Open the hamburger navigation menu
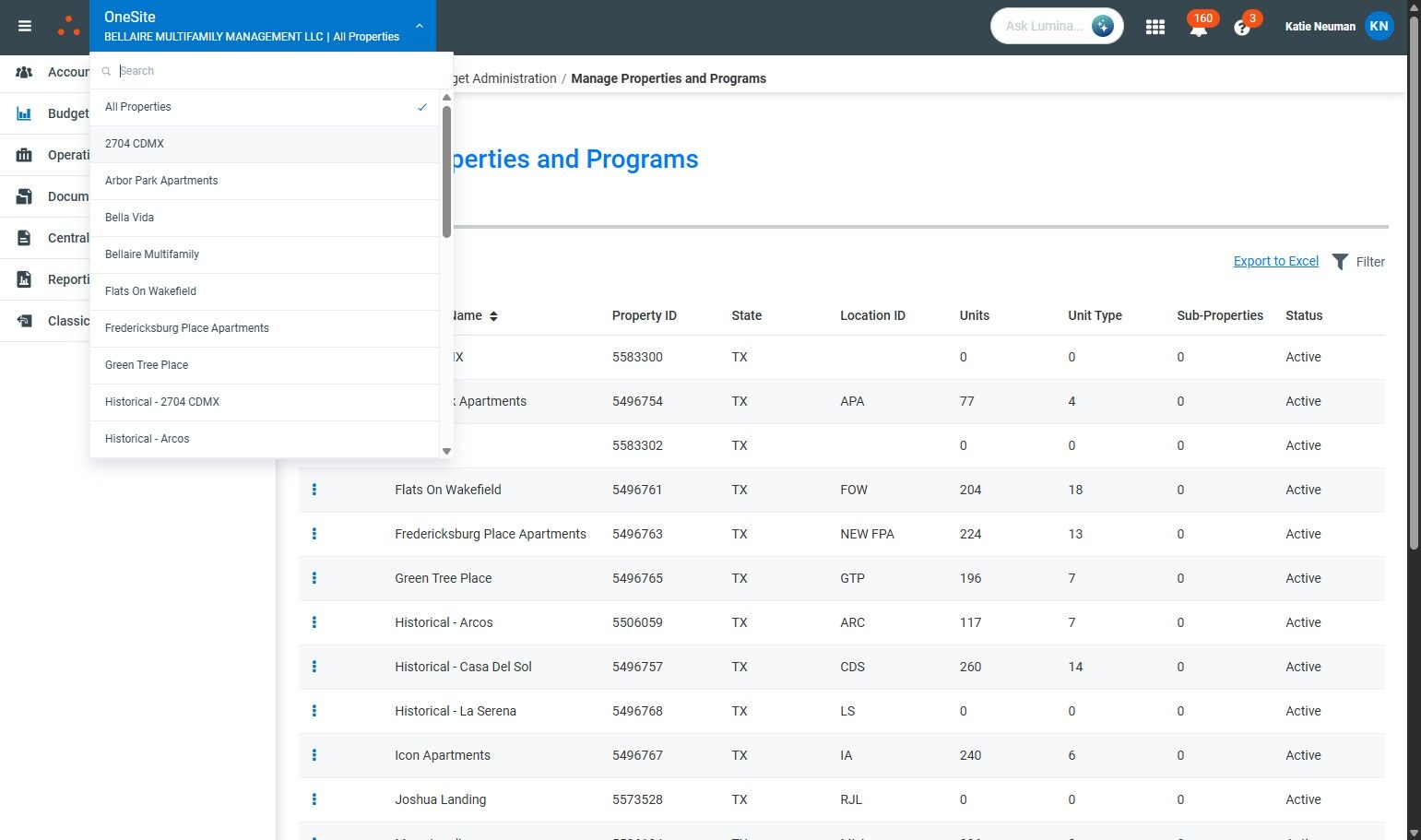Viewport: 1421px width, 840px height. [x=25, y=26]
